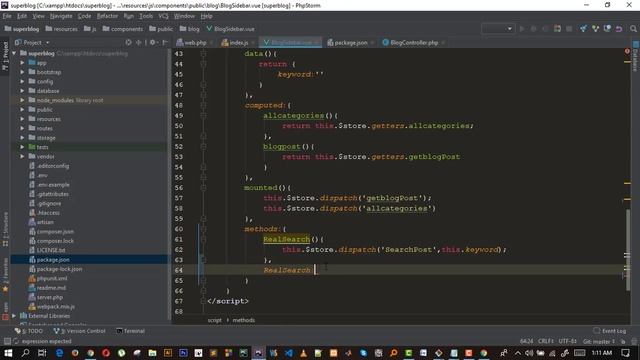Open the Database side tool window
The image size is (640, 360).
[636, 56]
